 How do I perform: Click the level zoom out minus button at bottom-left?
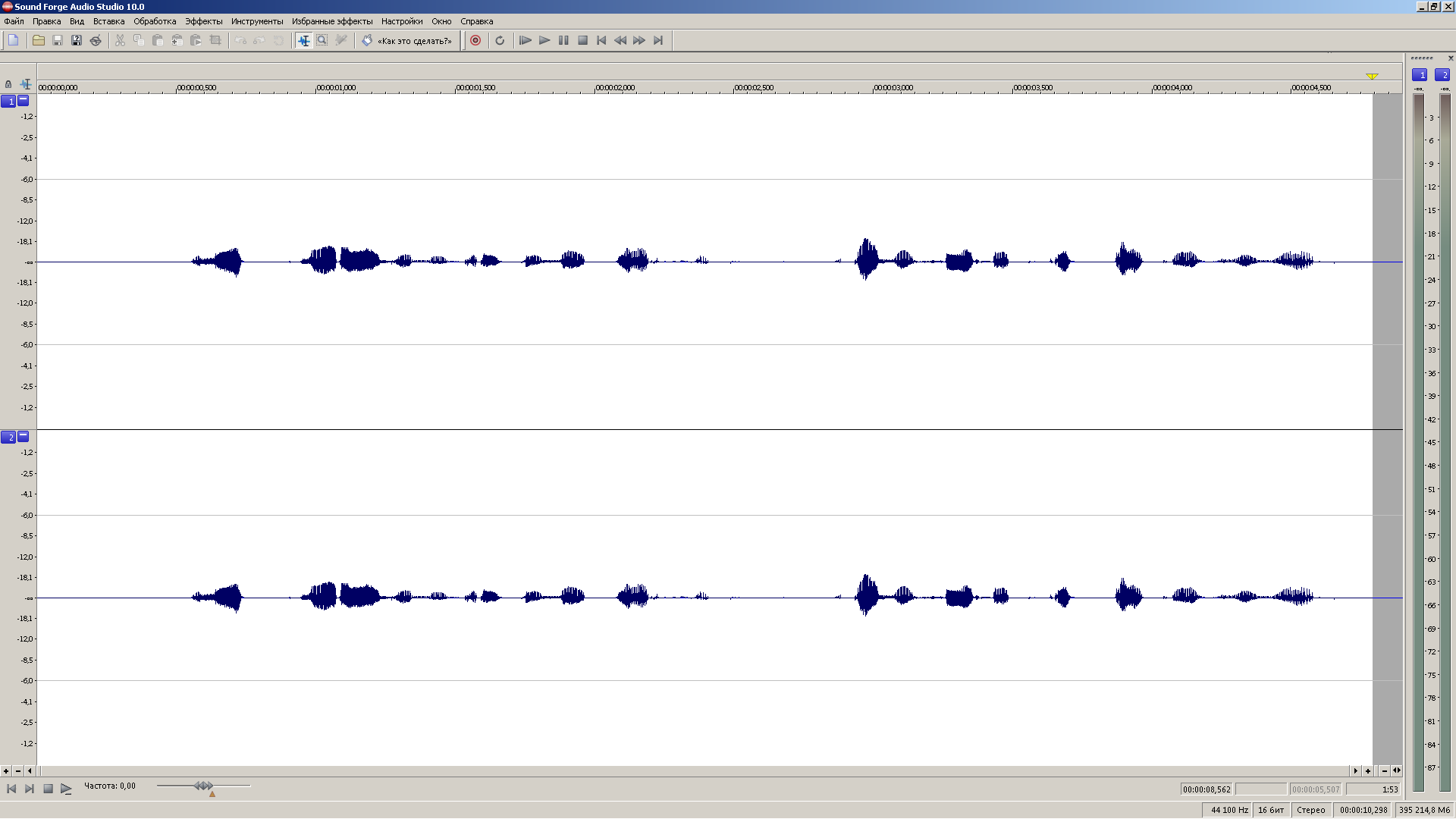pyautogui.click(x=18, y=770)
